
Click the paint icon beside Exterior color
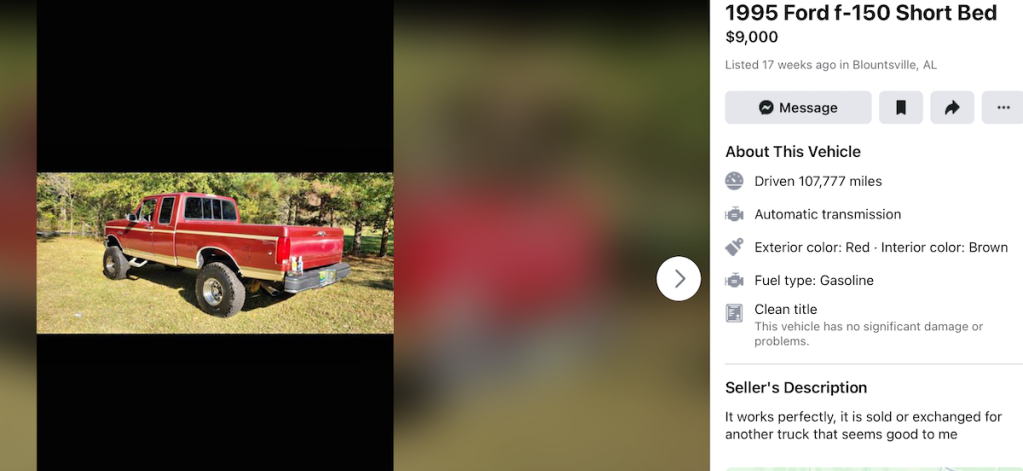[x=734, y=247]
